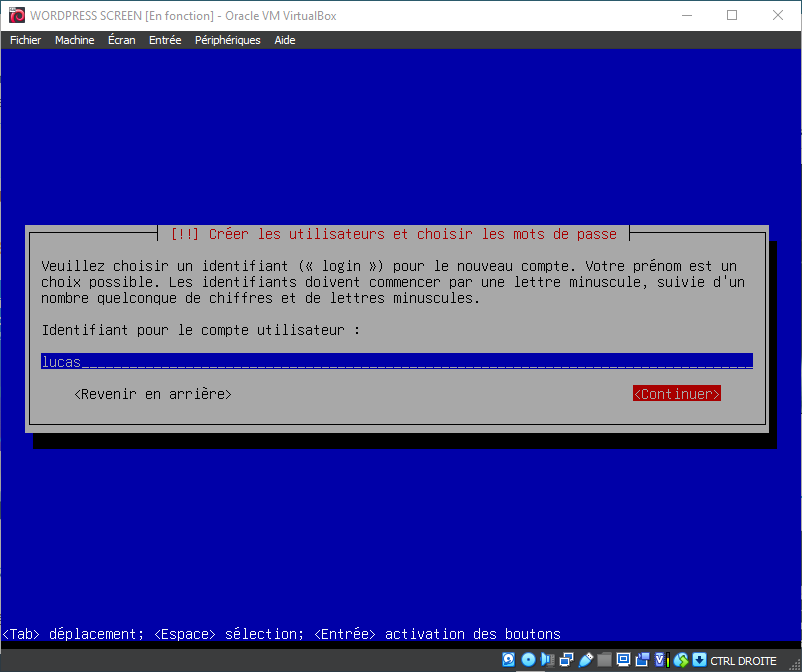Click the CTRL DROITE host key label
802x672 pixels.
(x=743, y=660)
